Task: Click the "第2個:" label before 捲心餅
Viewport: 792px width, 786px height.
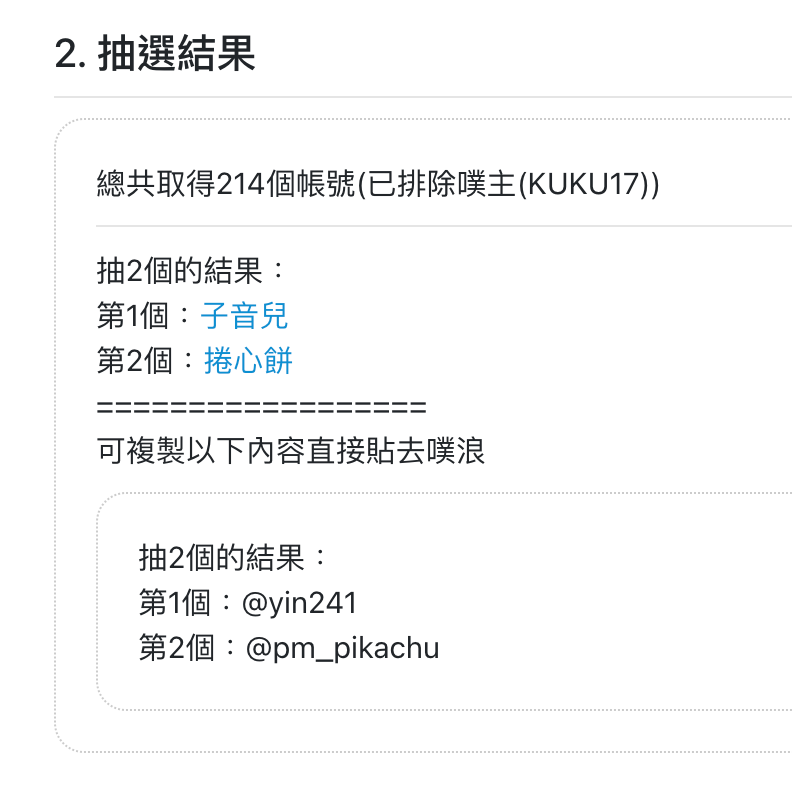Action: tap(145, 361)
